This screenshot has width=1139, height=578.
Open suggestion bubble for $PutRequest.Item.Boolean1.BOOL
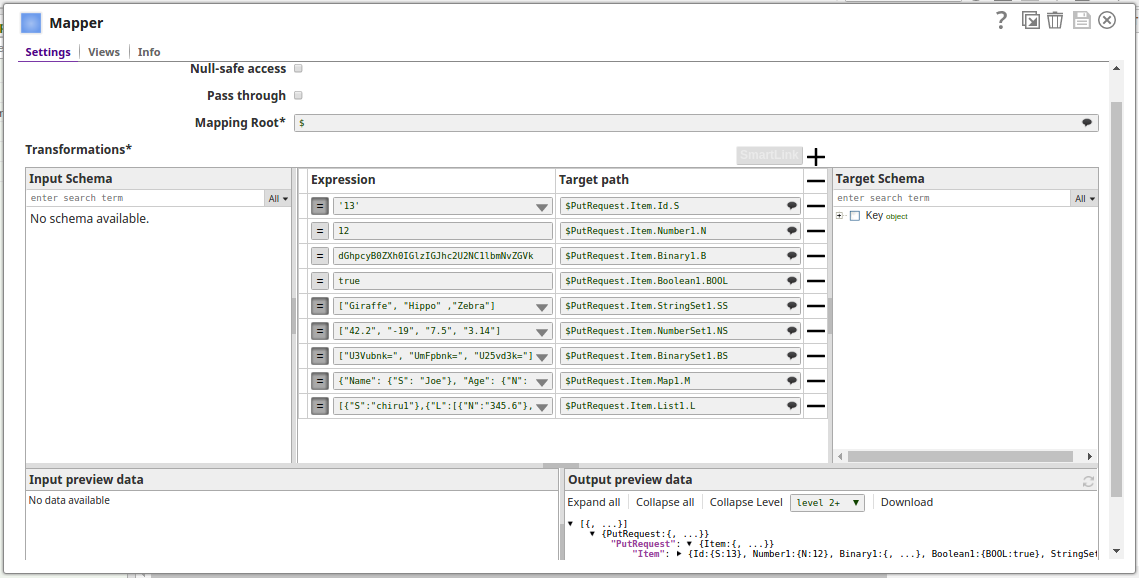coord(792,280)
